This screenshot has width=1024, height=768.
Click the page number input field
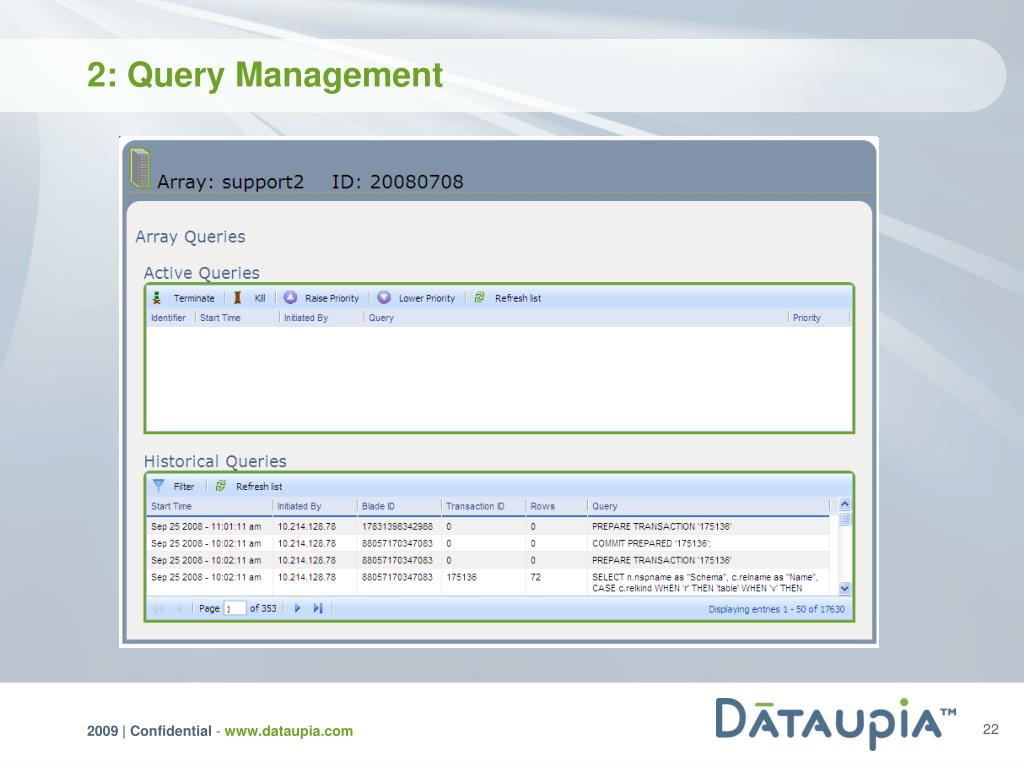pos(234,608)
